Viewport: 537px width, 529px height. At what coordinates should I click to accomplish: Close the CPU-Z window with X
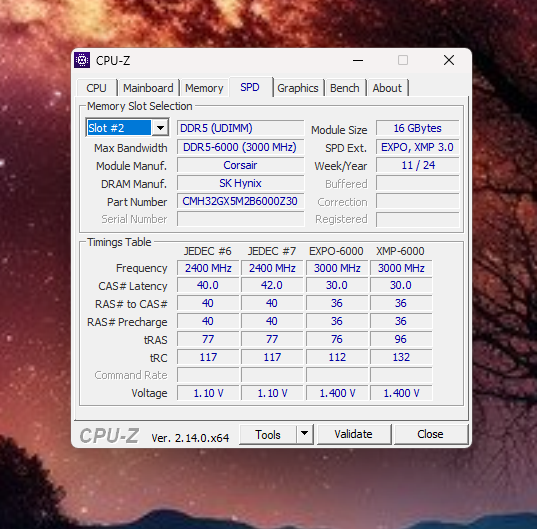449,60
